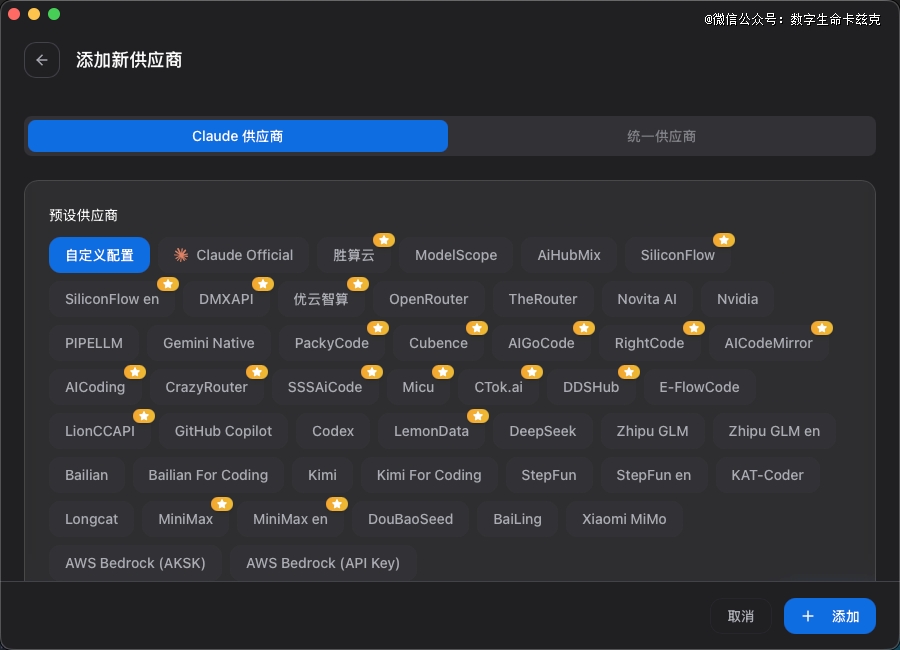The height and width of the screenshot is (650, 900).
Task: Click the star badge on DDSHub
Action: [x=628, y=372]
